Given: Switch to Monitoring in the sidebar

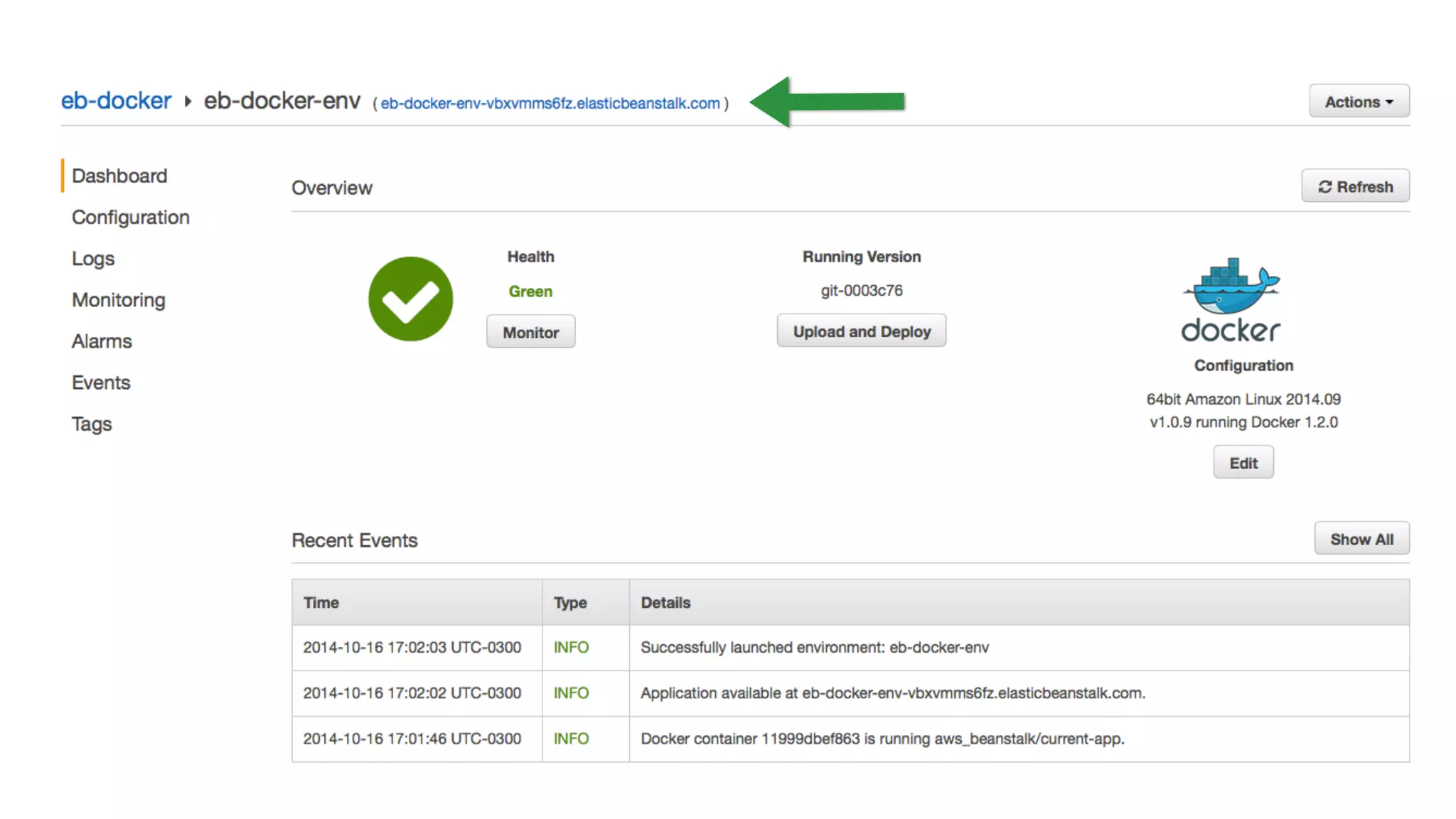Looking at the screenshot, I should (119, 300).
